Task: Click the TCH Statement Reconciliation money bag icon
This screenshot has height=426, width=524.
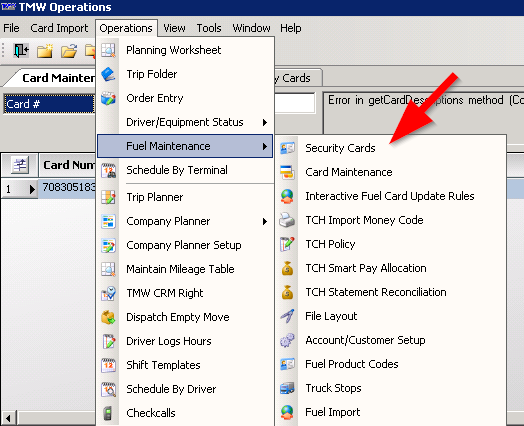Action: (287, 292)
